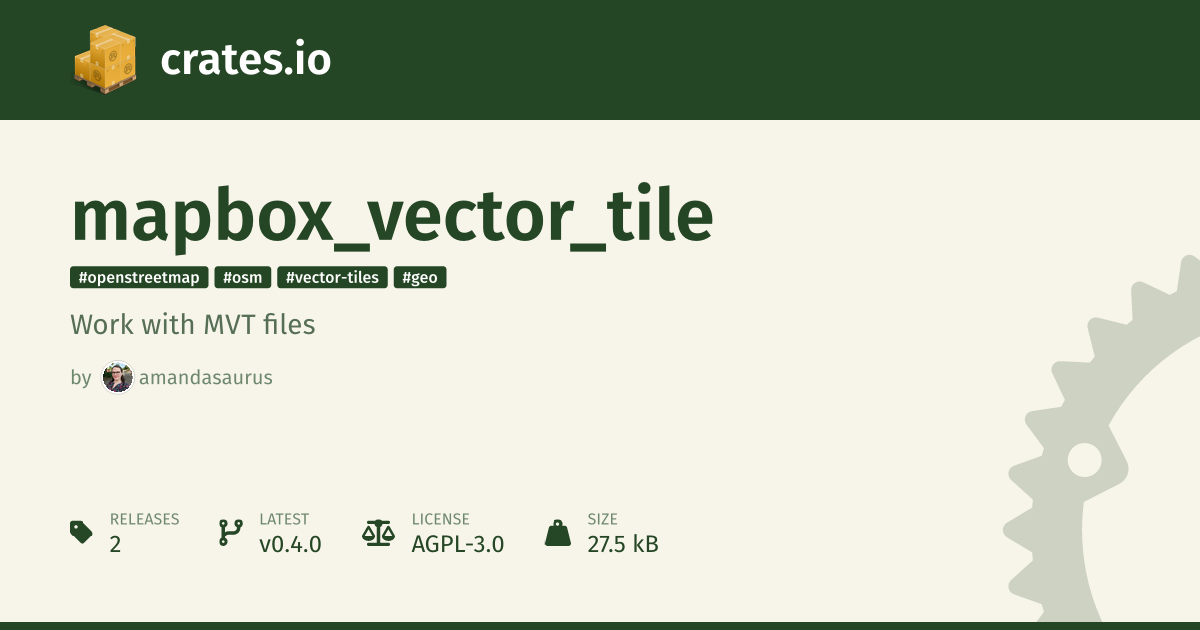
Task: Click the crates.io box logo icon
Action: coord(105,59)
